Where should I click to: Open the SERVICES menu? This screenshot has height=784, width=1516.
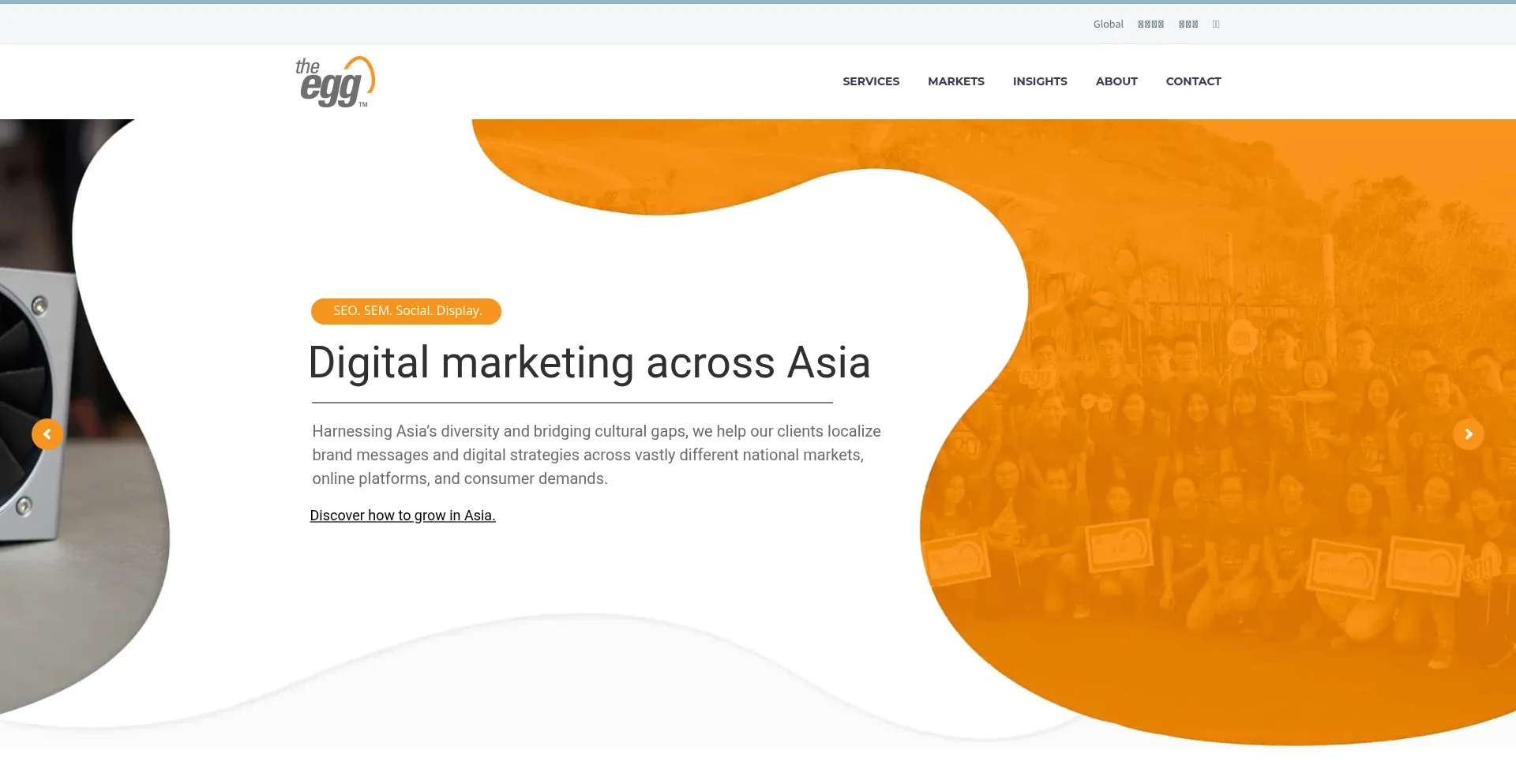871,81
